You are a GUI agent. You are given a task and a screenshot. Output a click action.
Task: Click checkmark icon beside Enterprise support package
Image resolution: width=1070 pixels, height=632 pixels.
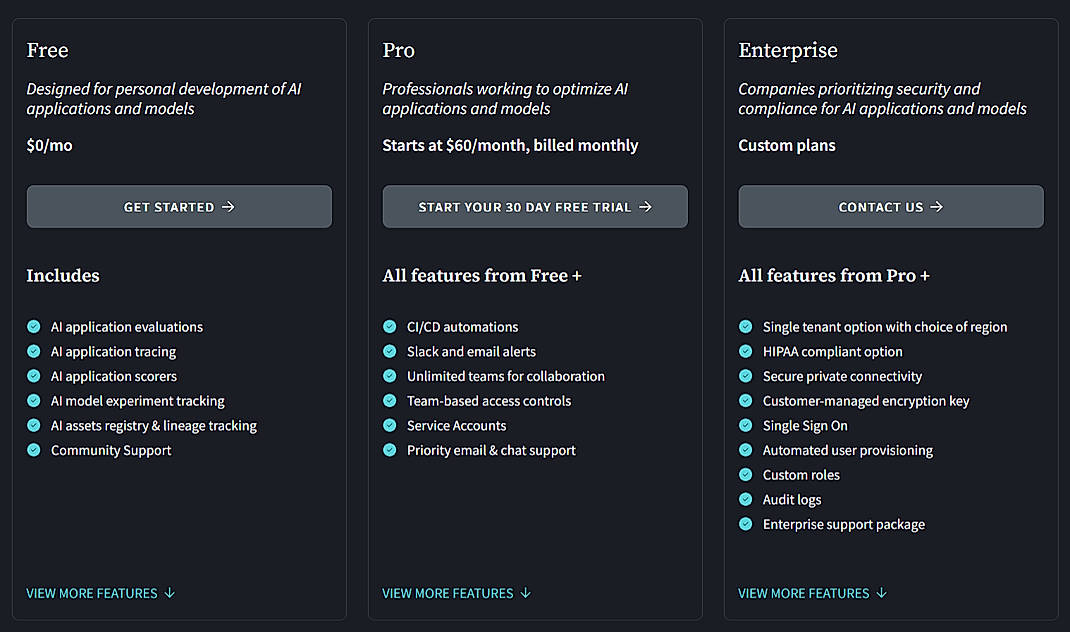coord(745,523)
